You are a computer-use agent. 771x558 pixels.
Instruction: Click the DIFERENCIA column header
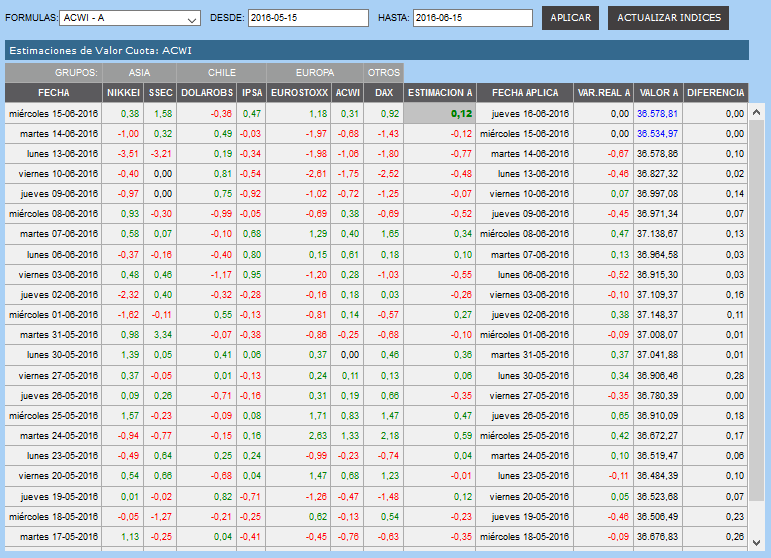[716, 92]
